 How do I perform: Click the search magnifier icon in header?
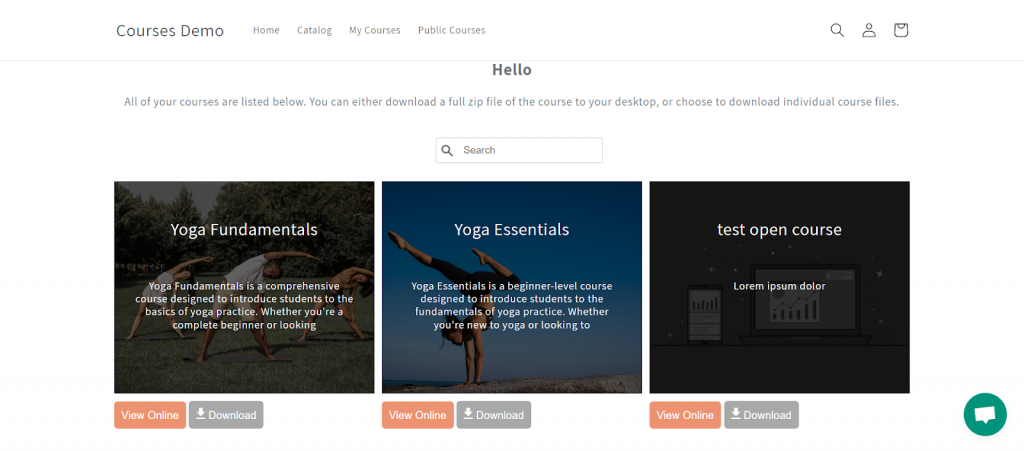[x=837, y=30]
